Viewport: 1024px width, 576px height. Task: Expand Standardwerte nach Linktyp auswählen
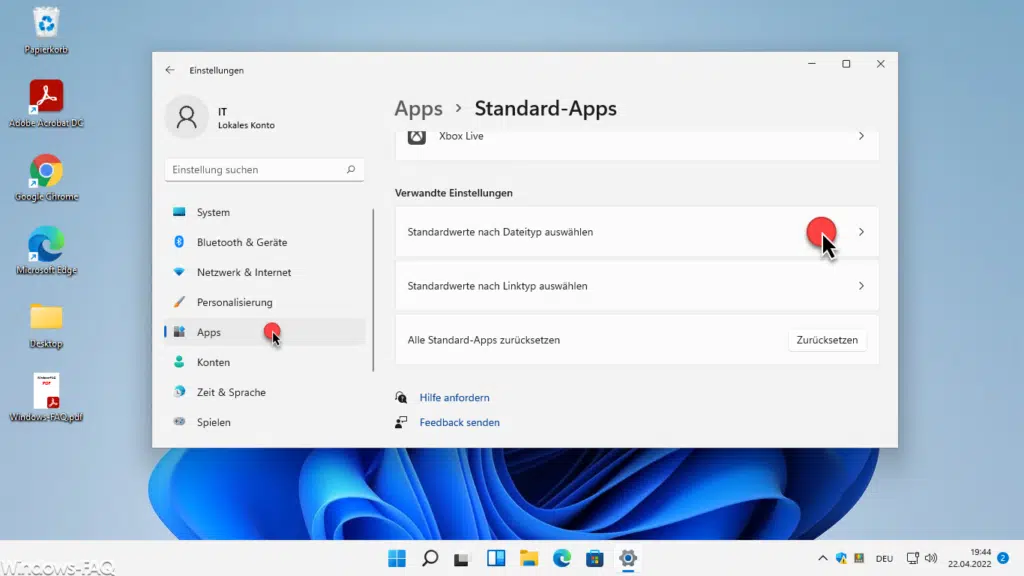pos(860,286)
